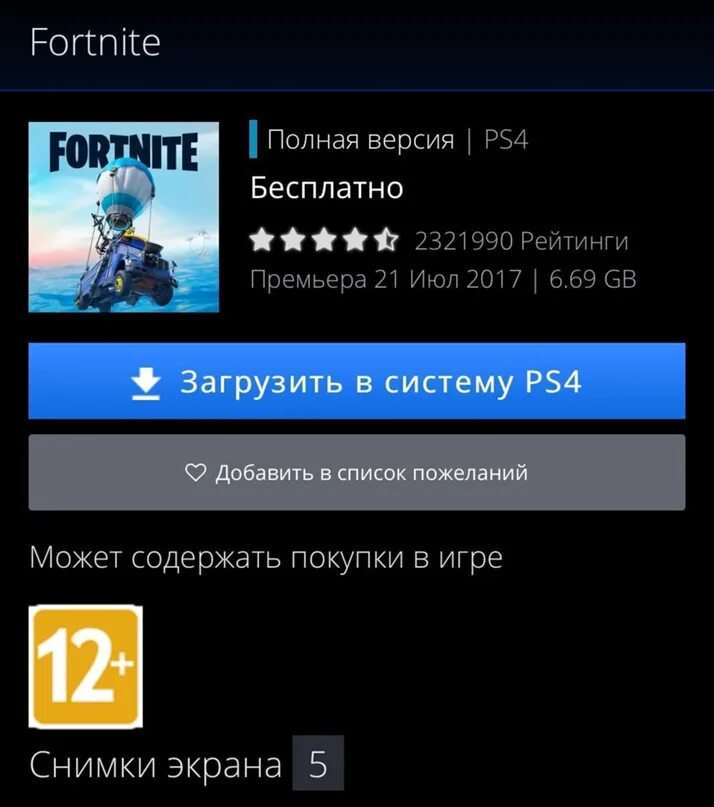Viewport: 714px width, 807px height.
Task: Click the Полная версия label
Action: pyautogui.click(x=360, y=139)
